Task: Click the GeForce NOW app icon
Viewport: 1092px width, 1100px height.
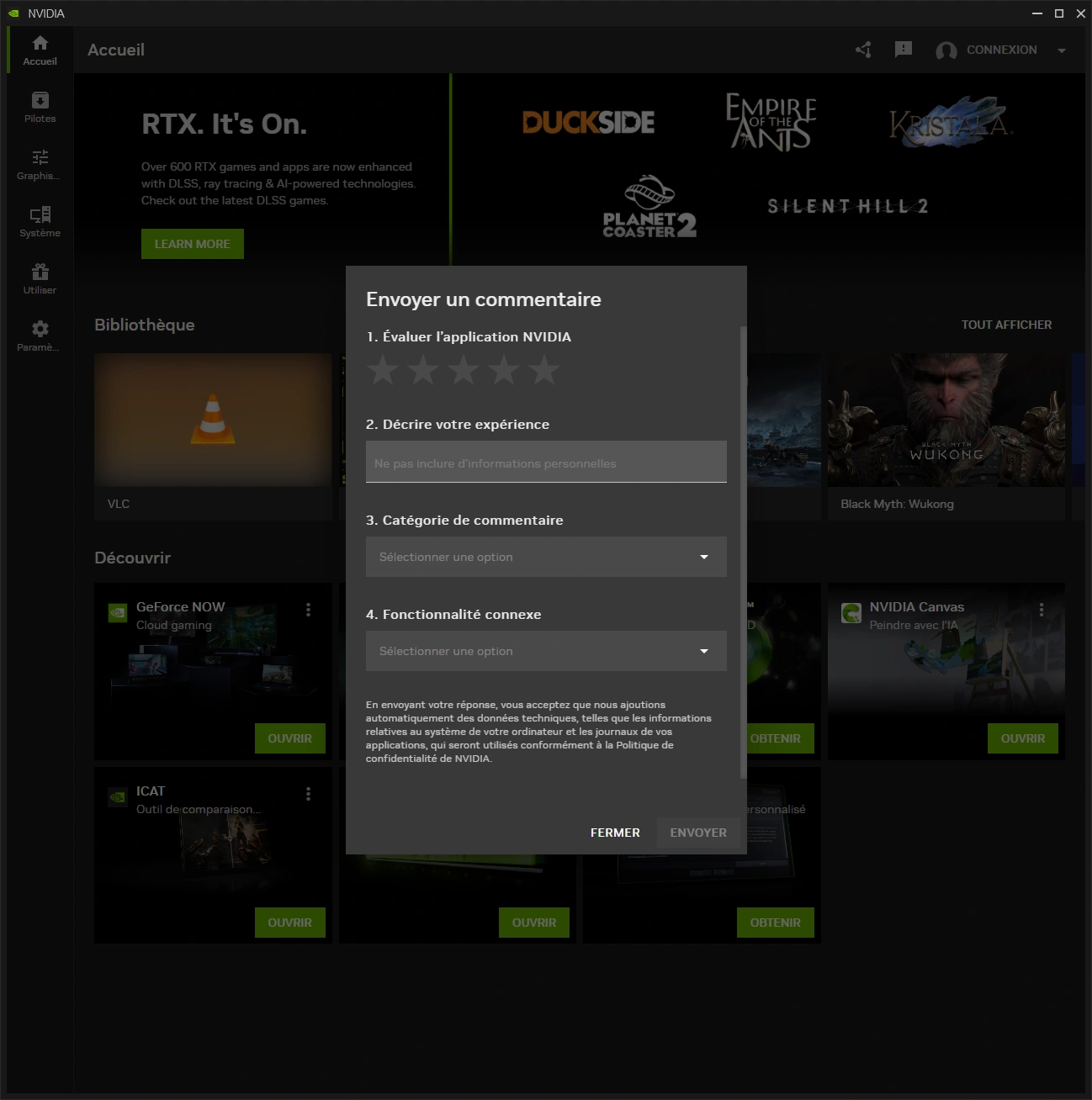Action: click(118, 613)
